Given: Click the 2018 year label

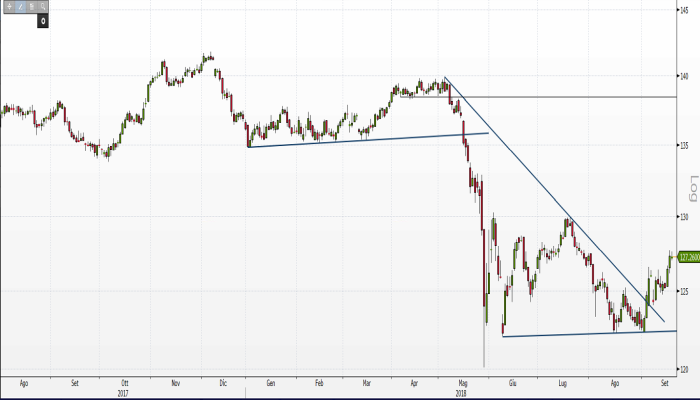Looking at the screenshot, I should click(462, 392).
